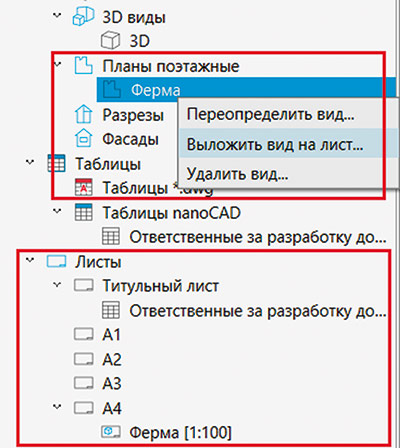This screenshot has width=400, height=448.
Task: Select the Листы label
Action: (x=98, y=262)
